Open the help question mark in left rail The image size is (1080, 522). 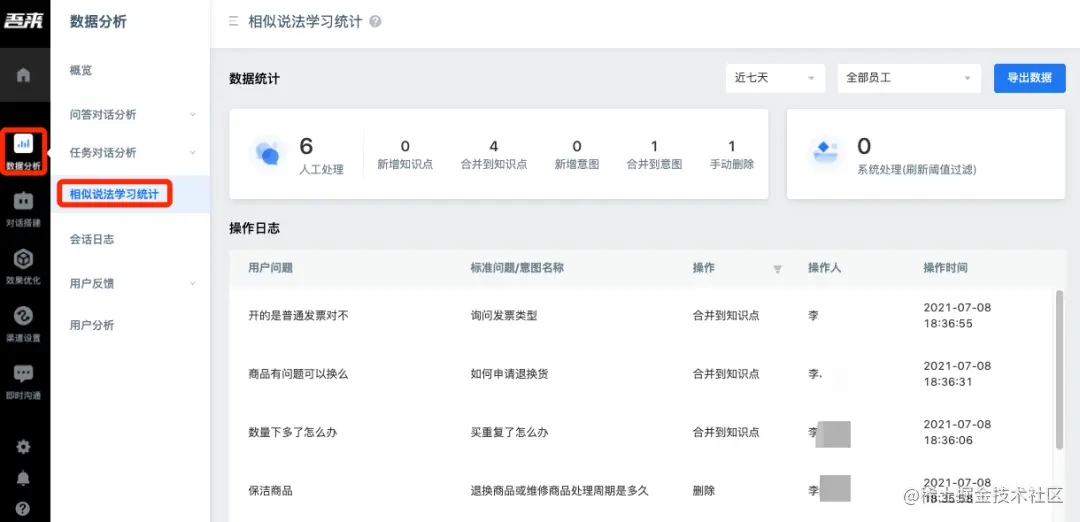pyautogui.click(x=23, y=508)
